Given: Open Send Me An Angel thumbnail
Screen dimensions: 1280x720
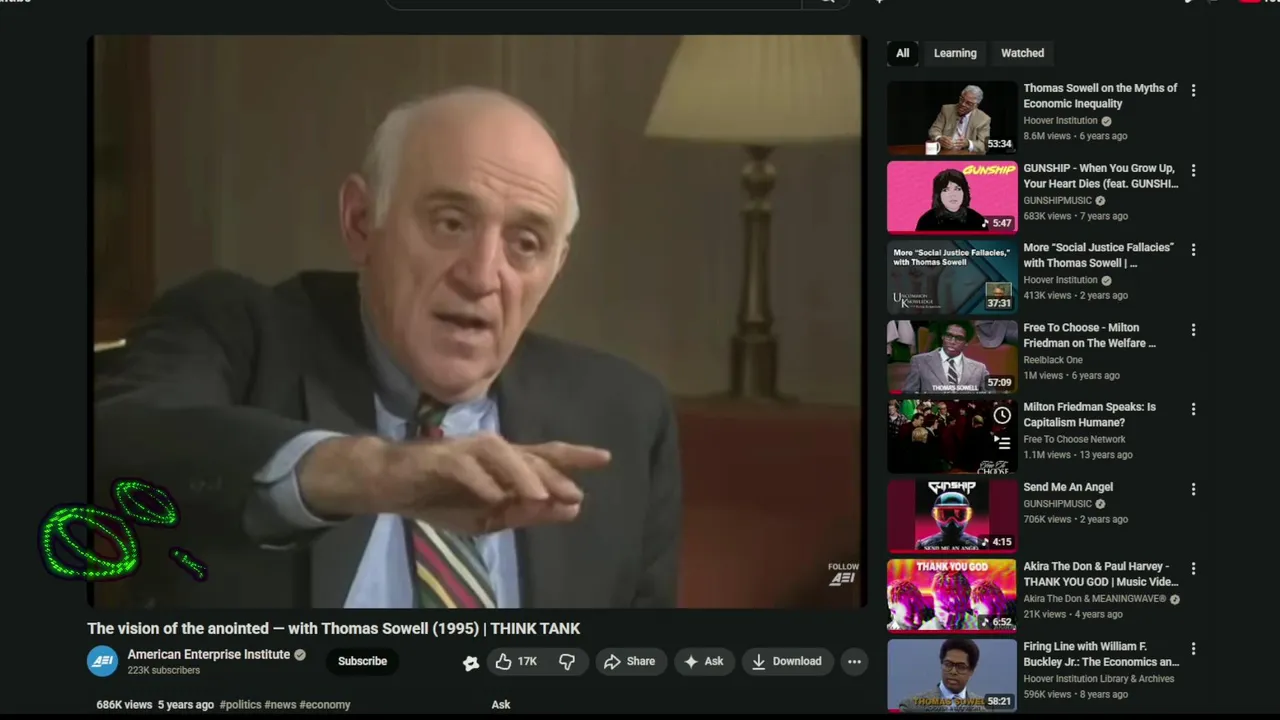Looking at the screenshot, I should coord(952,516).
